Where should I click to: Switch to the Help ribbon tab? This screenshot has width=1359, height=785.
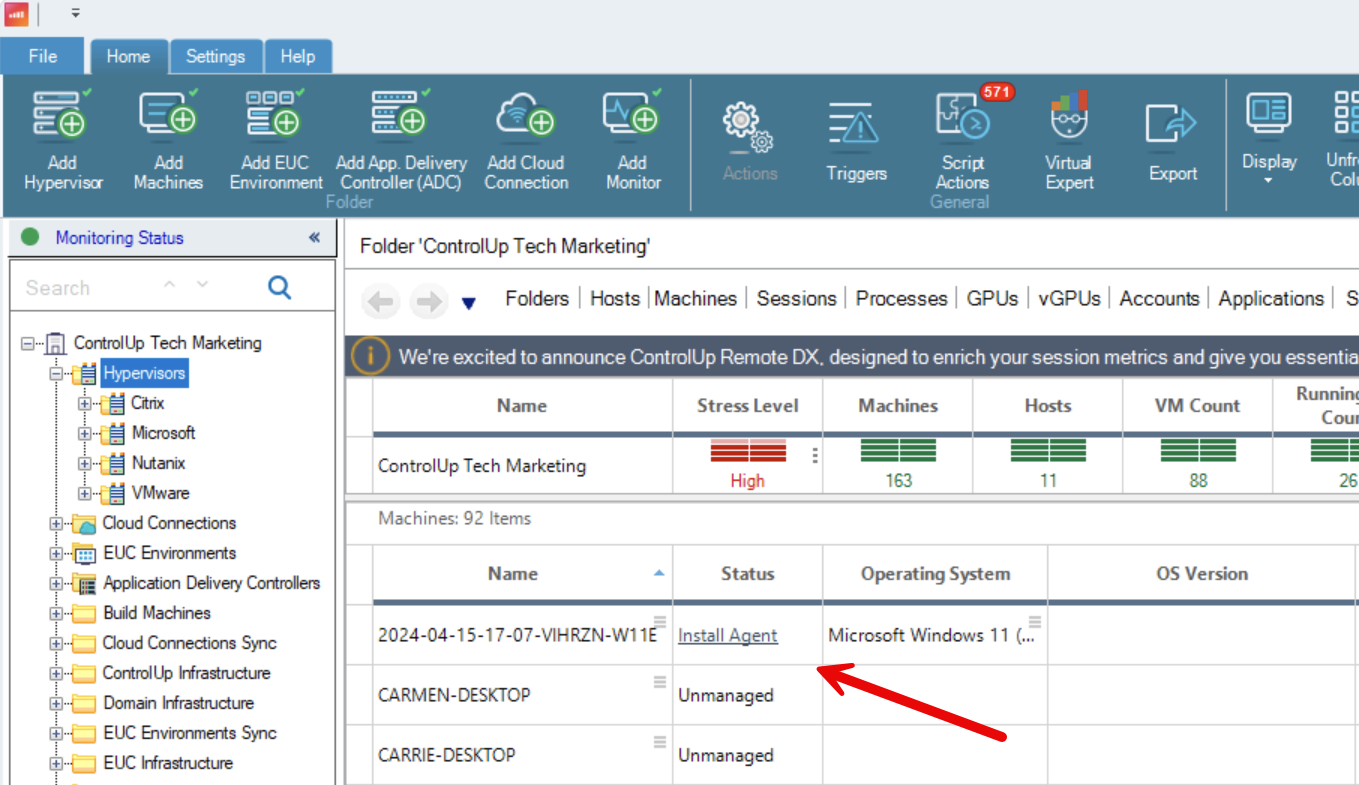(x=297, y=56)
